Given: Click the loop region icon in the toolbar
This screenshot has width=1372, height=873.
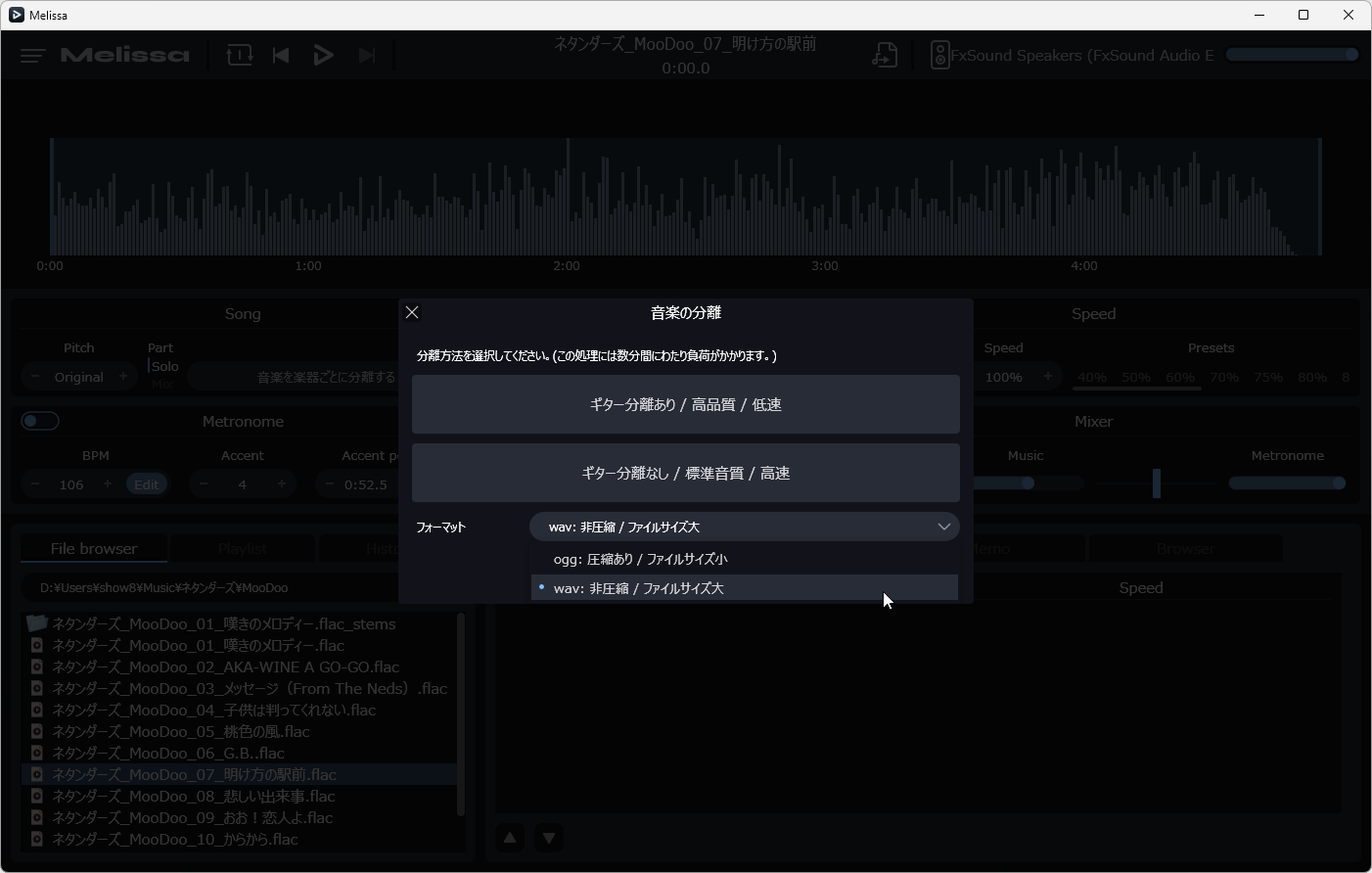Looking at the screenshot, I should [239, 55].
